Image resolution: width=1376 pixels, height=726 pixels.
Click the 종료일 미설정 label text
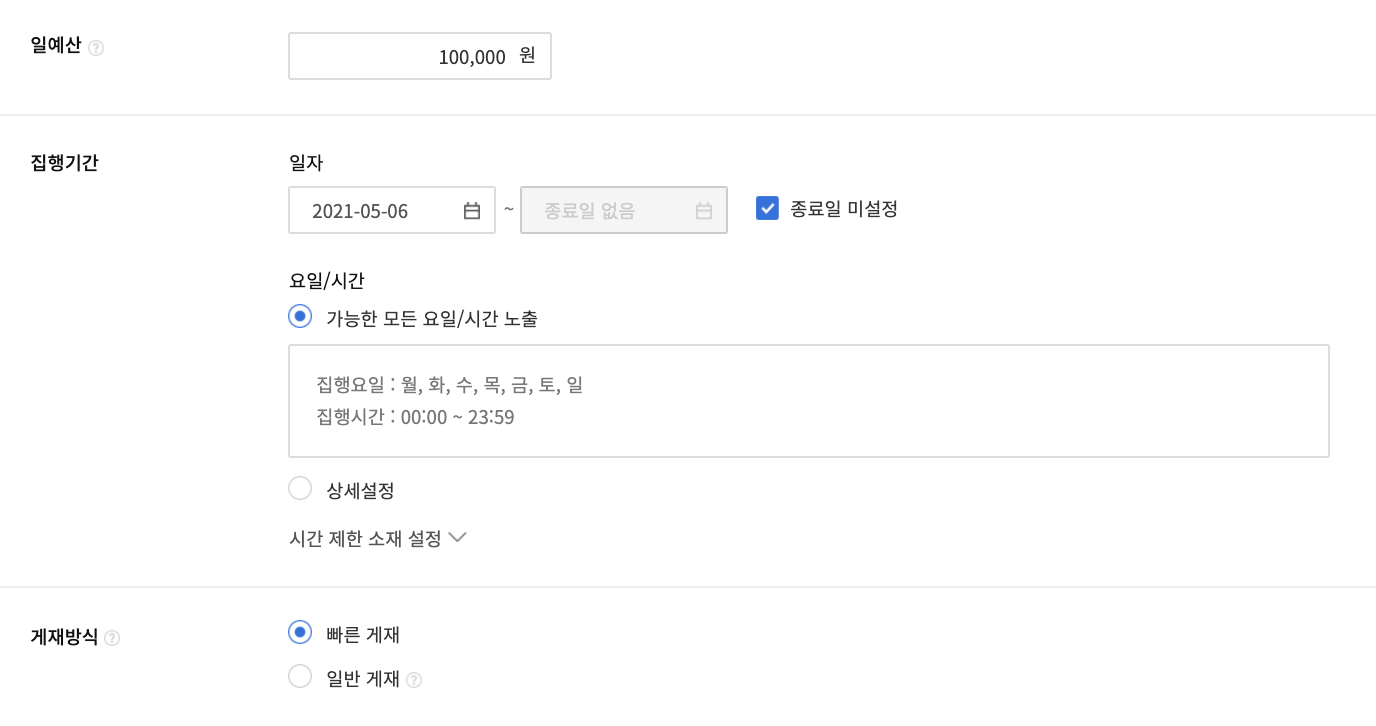click(844, 209)
